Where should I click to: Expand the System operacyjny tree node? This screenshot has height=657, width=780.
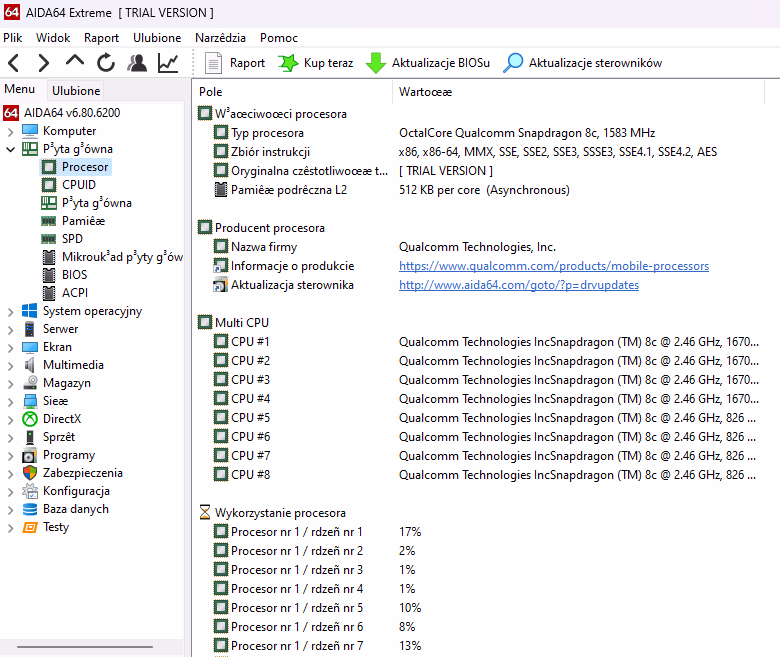10,311
